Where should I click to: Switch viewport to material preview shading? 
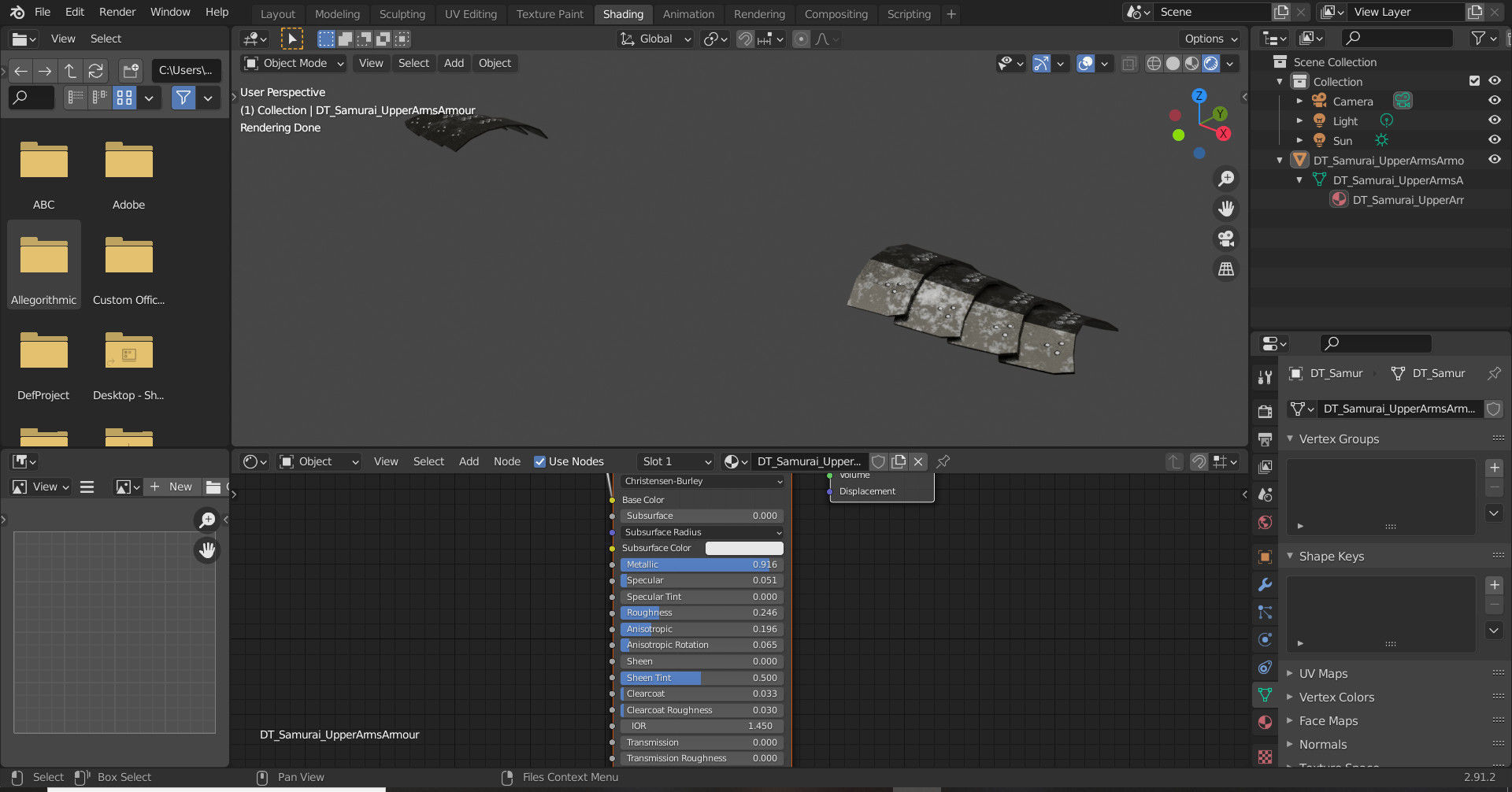[1192, 64]
